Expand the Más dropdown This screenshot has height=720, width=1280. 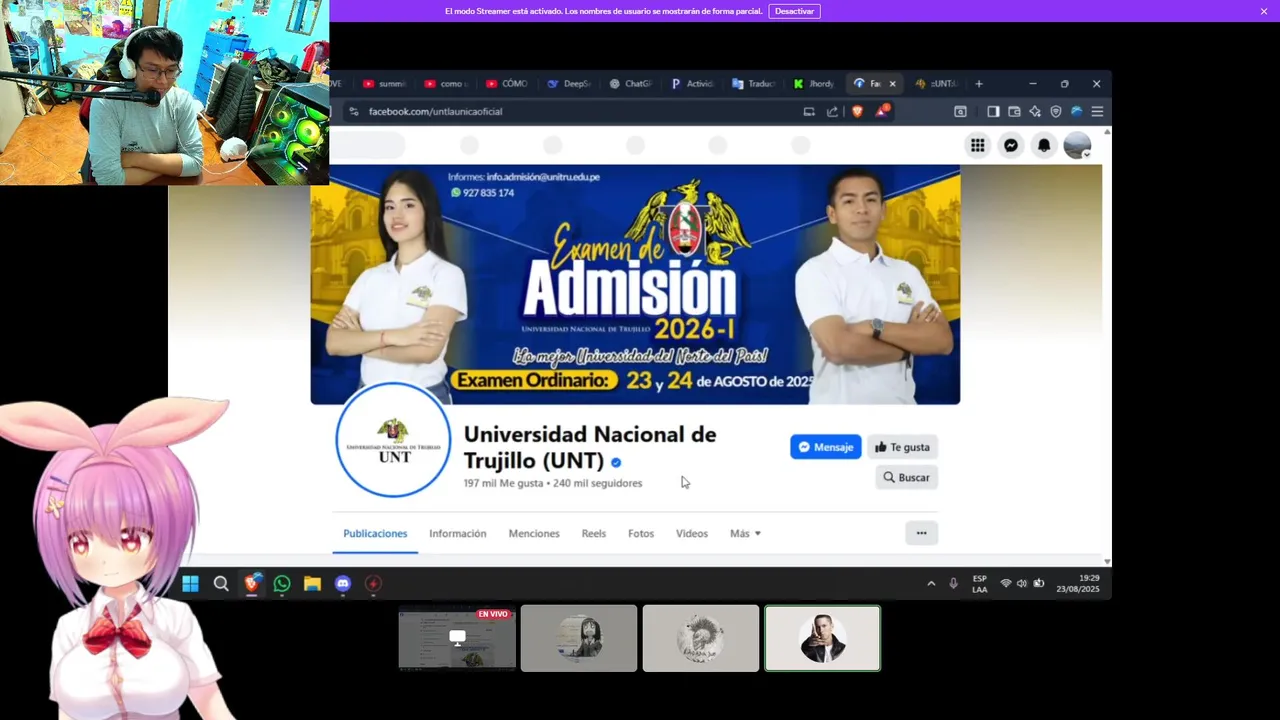745,534
